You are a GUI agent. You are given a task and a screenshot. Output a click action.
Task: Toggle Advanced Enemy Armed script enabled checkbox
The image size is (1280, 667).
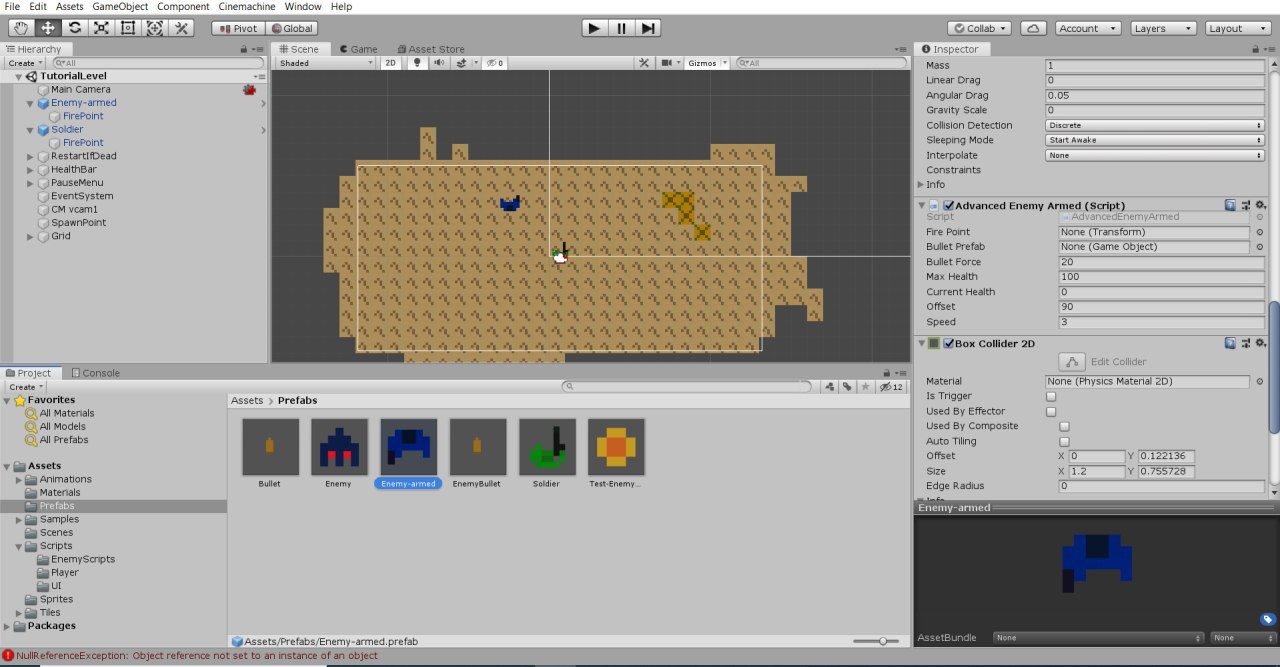pos(949,205)
